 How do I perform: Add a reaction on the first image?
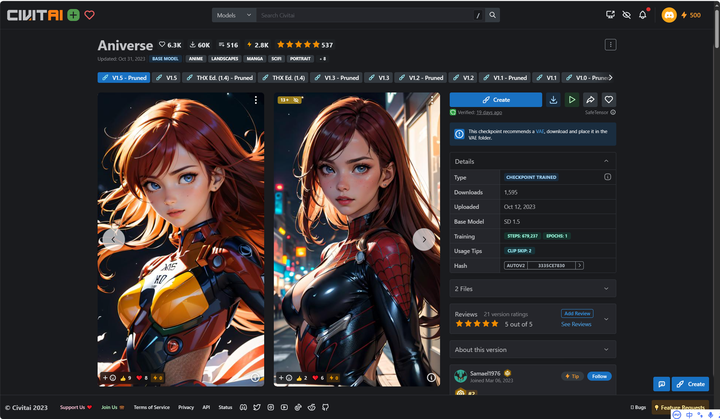pos(109,378)
